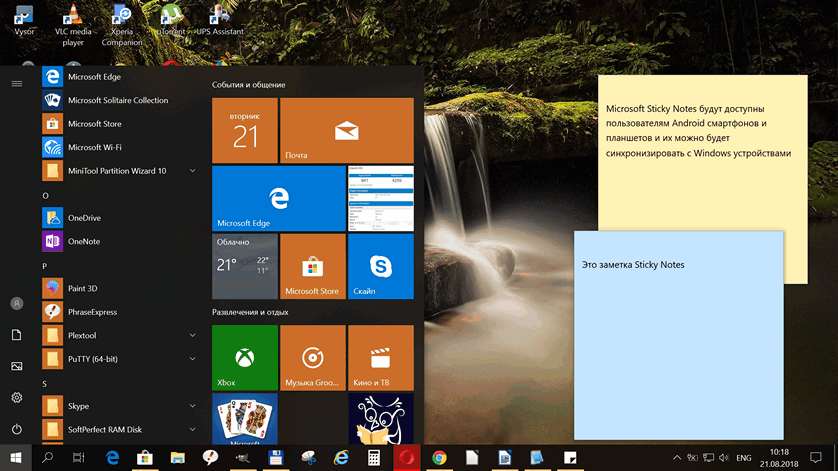Open the uTorrent desktop shortcut
This screenshot has height=471, width=838.
point(170,20)
